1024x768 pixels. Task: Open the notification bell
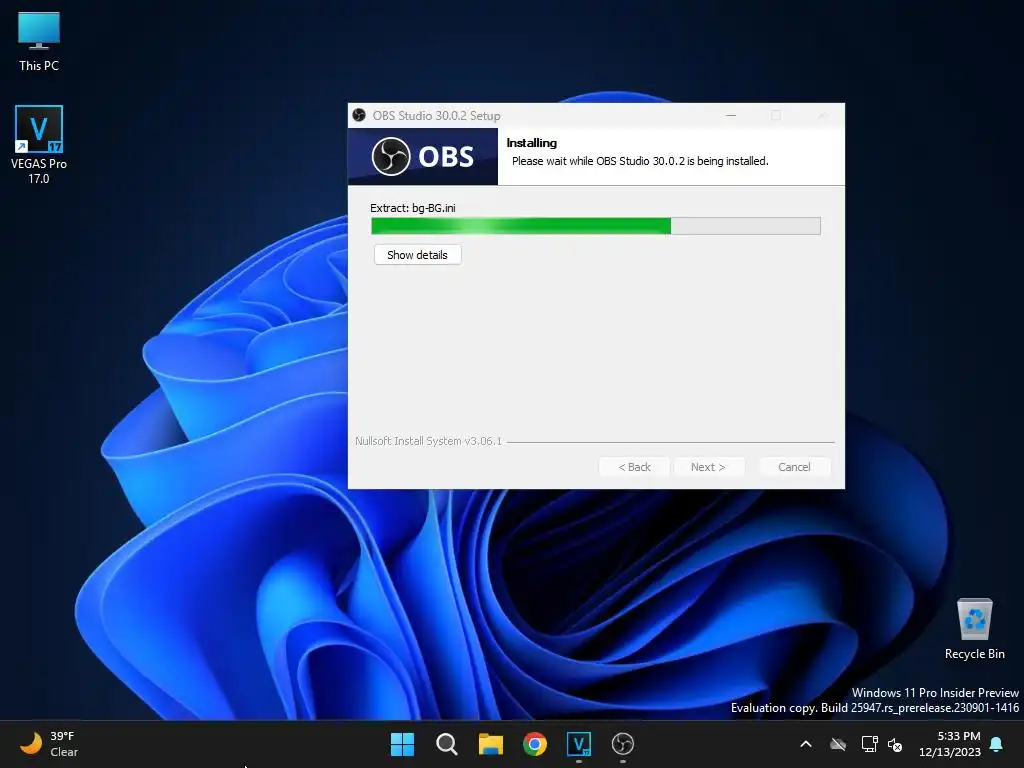click(x=997, y=744)
